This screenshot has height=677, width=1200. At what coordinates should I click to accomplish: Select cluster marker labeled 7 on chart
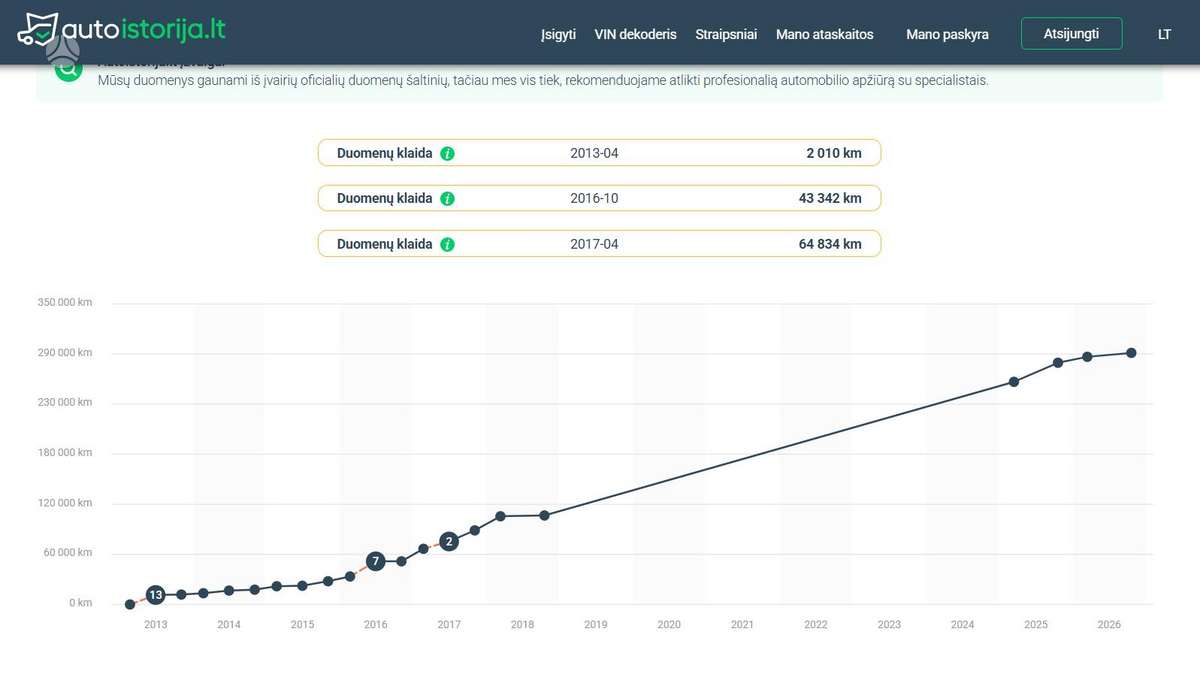click(x=375, y=561)
